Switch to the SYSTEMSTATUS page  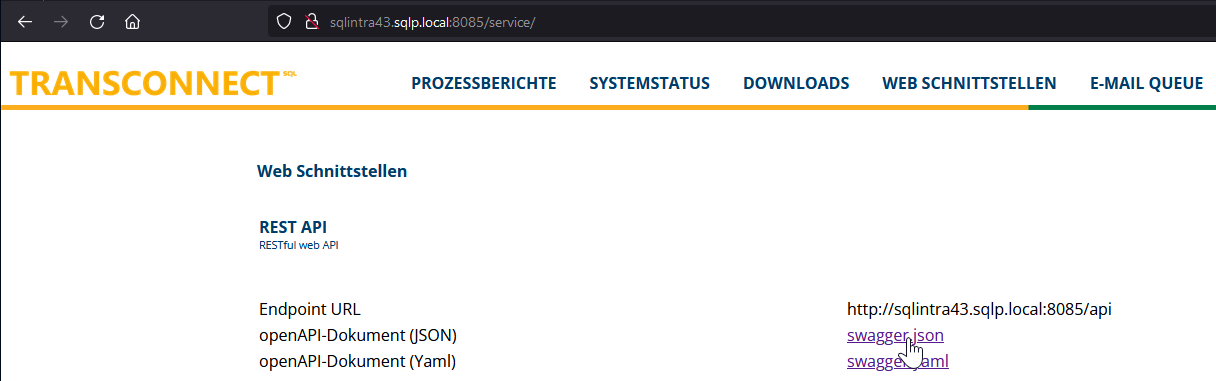[650, 83]
